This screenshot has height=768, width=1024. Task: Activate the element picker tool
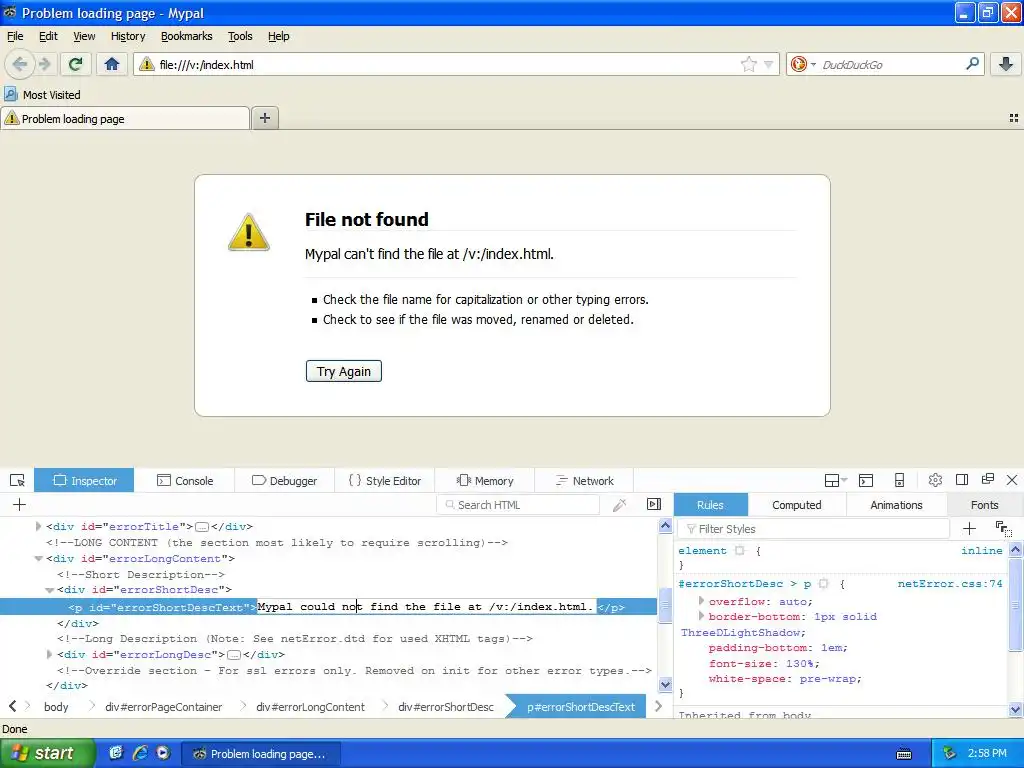(17, 481)
